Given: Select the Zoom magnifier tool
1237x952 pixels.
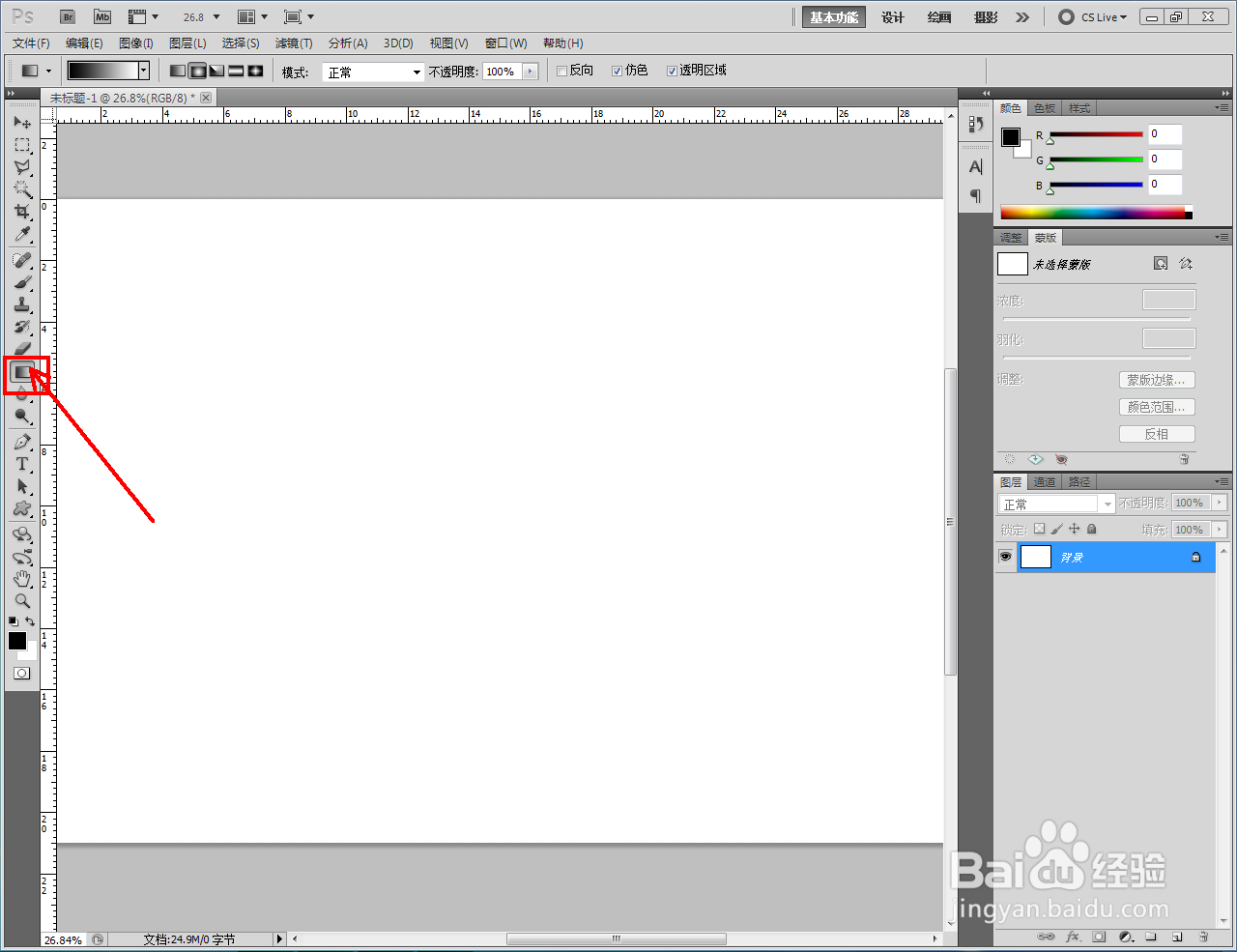Looking at the screenshot, I should pos(22,600).
